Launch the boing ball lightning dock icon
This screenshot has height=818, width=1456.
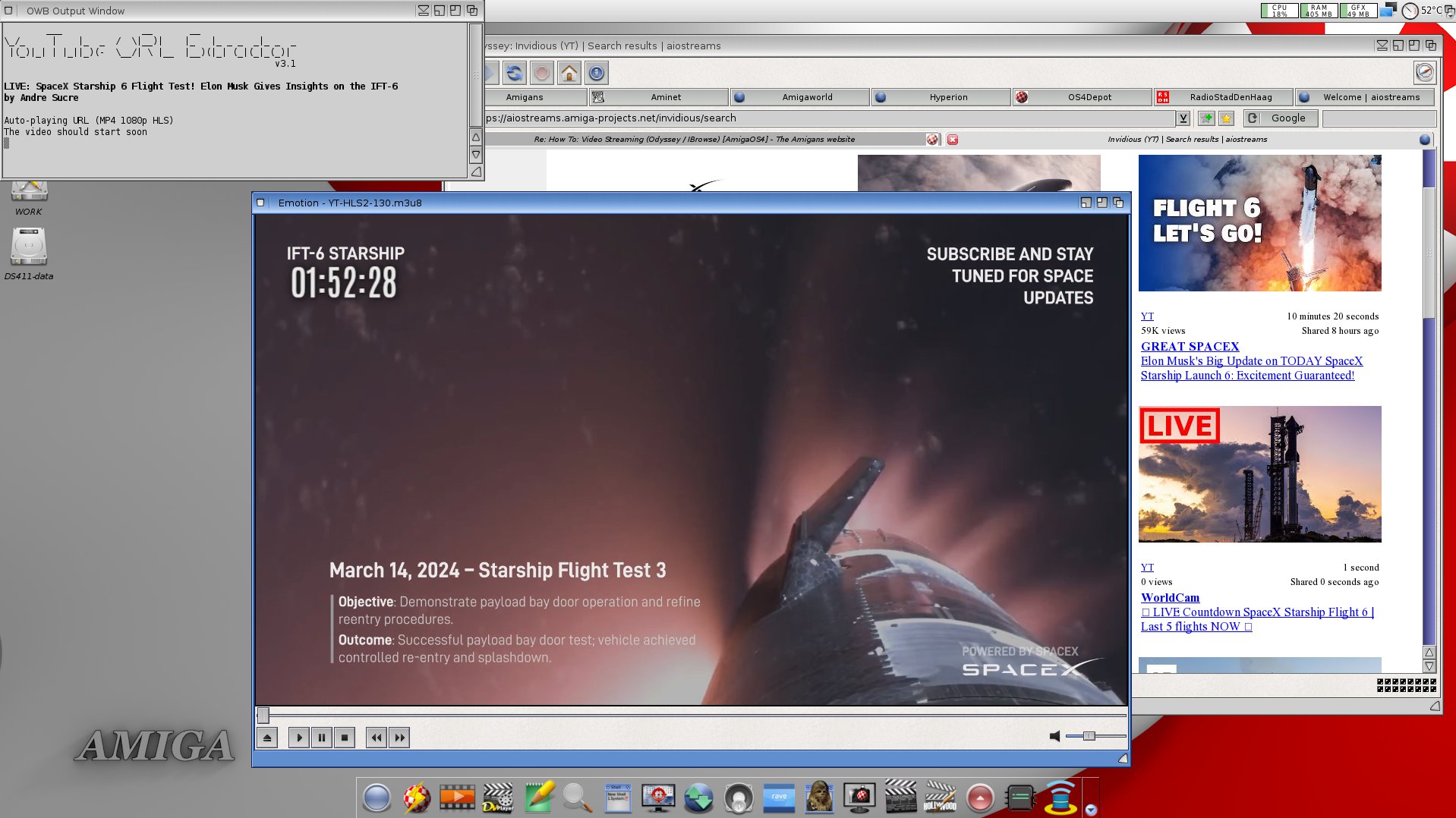click(417, 798)
